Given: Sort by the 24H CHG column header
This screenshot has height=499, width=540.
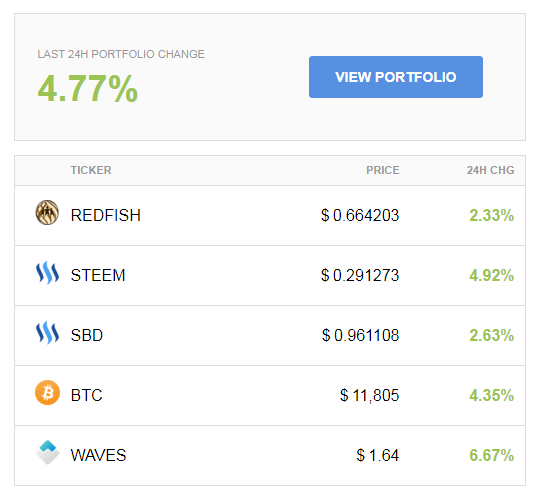Looking at the screenshot, I should [490, 170].
